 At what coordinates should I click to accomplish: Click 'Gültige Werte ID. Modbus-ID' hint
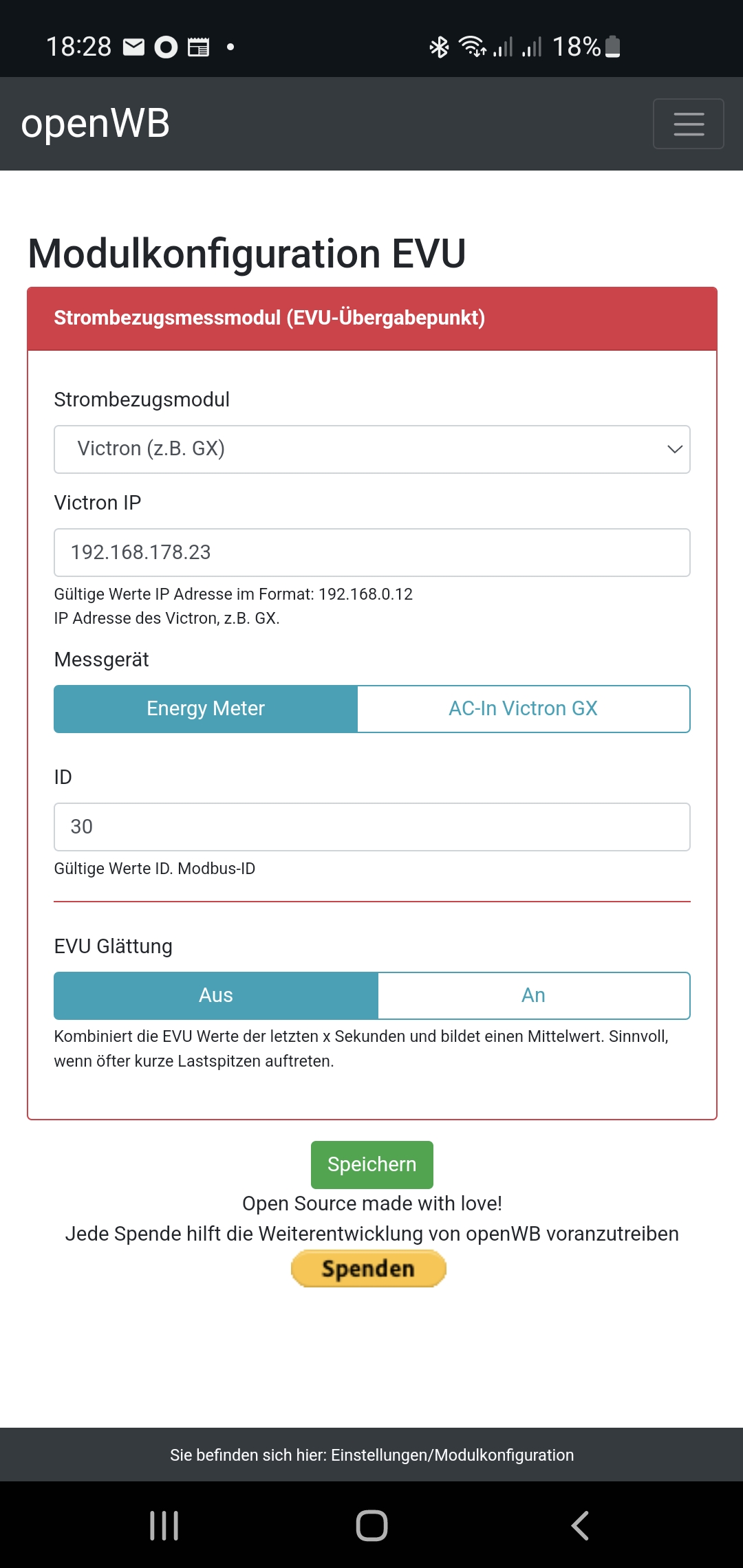coord(155,869)
